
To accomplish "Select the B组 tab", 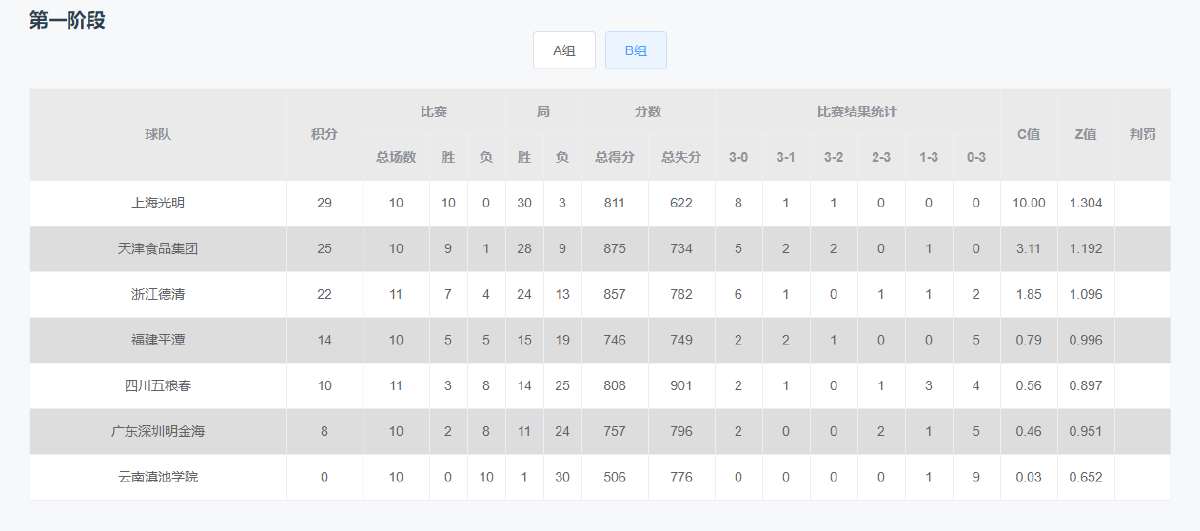I will 635,50.
